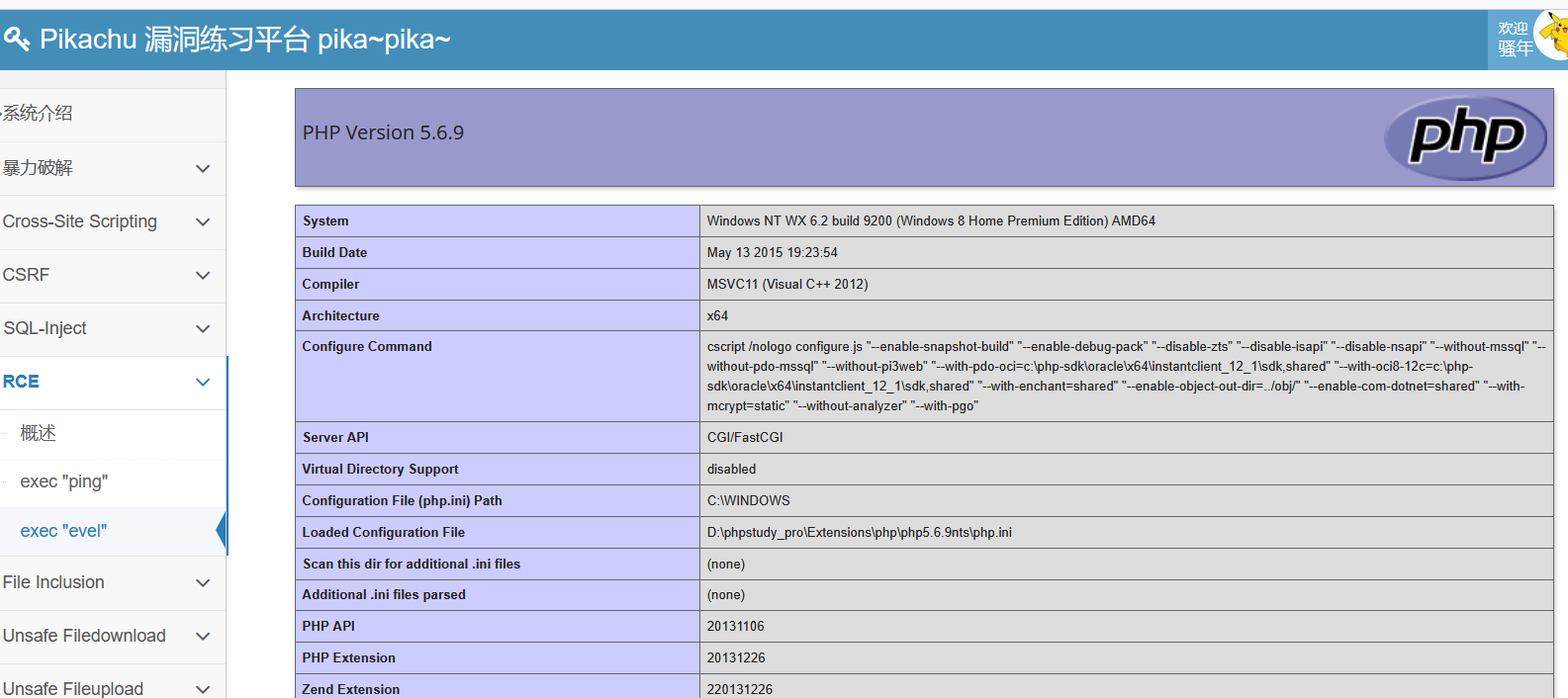1568x698 pixels.
Task: Click the 欢迎 骚年 welcome text
Action: pos(1515,39)
